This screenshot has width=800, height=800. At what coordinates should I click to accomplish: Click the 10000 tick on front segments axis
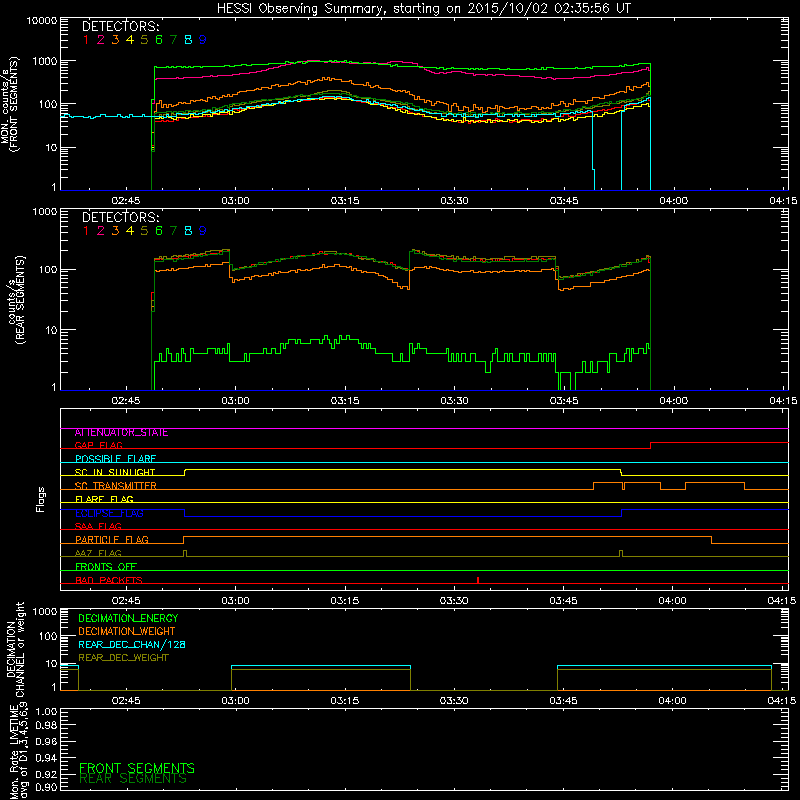[x=42, y=21]
